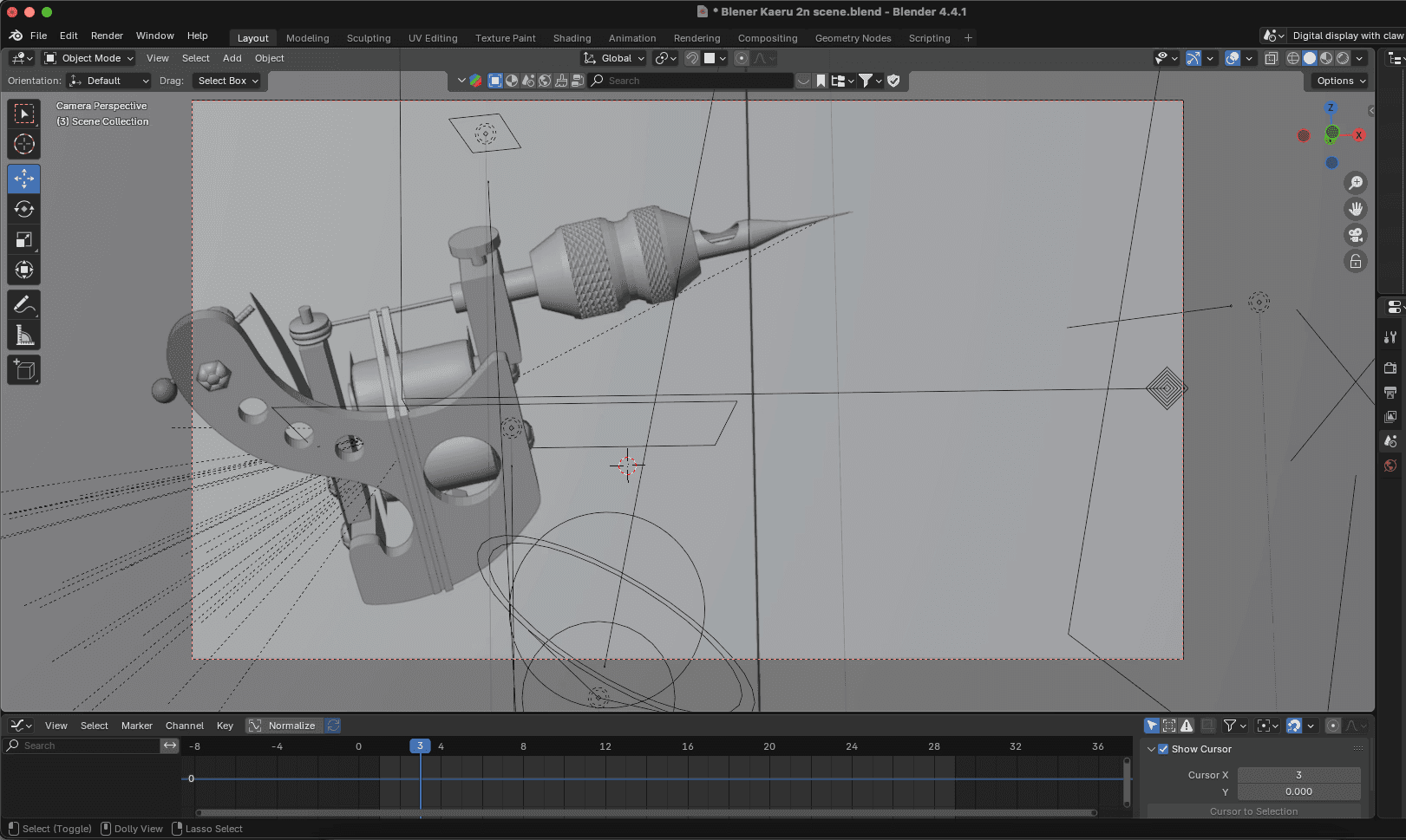Toggle camera-to-view lock icon

[1355, 262]
